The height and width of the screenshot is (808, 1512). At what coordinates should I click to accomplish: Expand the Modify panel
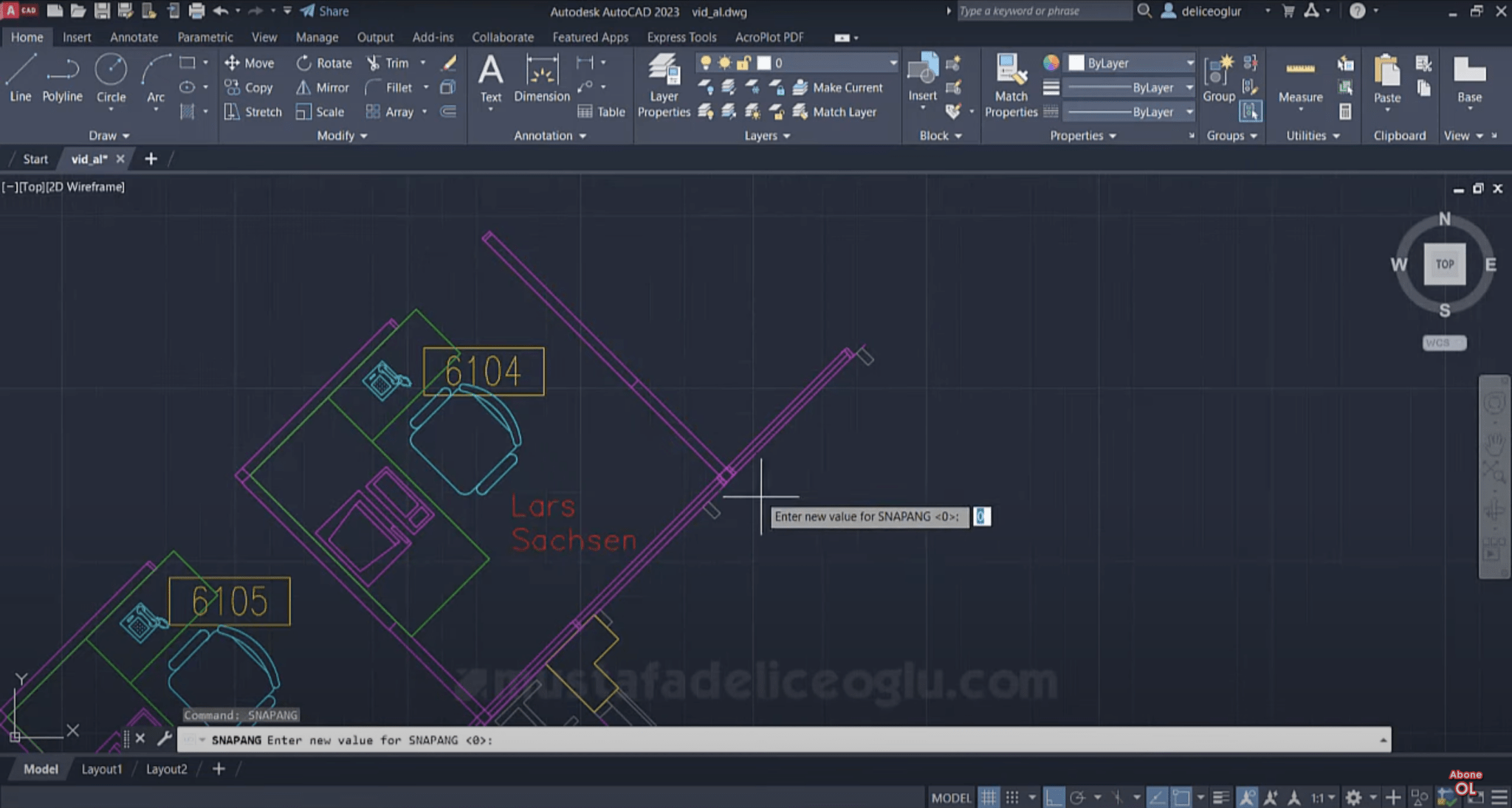click(x=342, y=136)
